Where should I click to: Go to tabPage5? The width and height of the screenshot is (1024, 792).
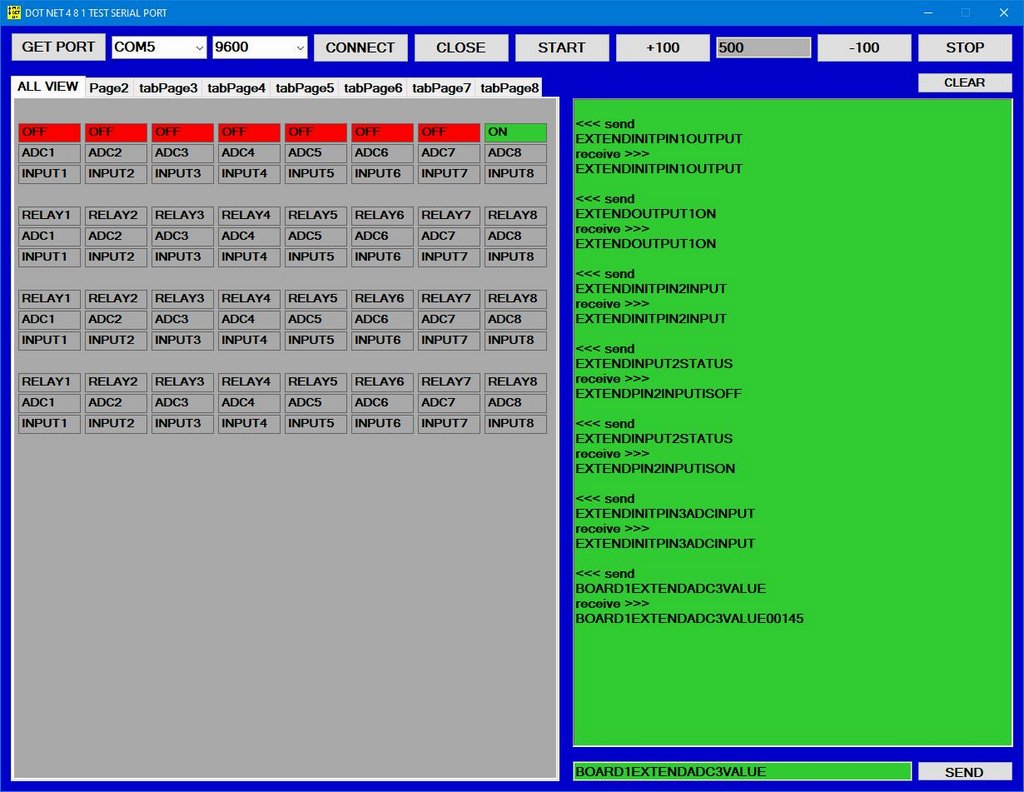[x=304, y=88]
